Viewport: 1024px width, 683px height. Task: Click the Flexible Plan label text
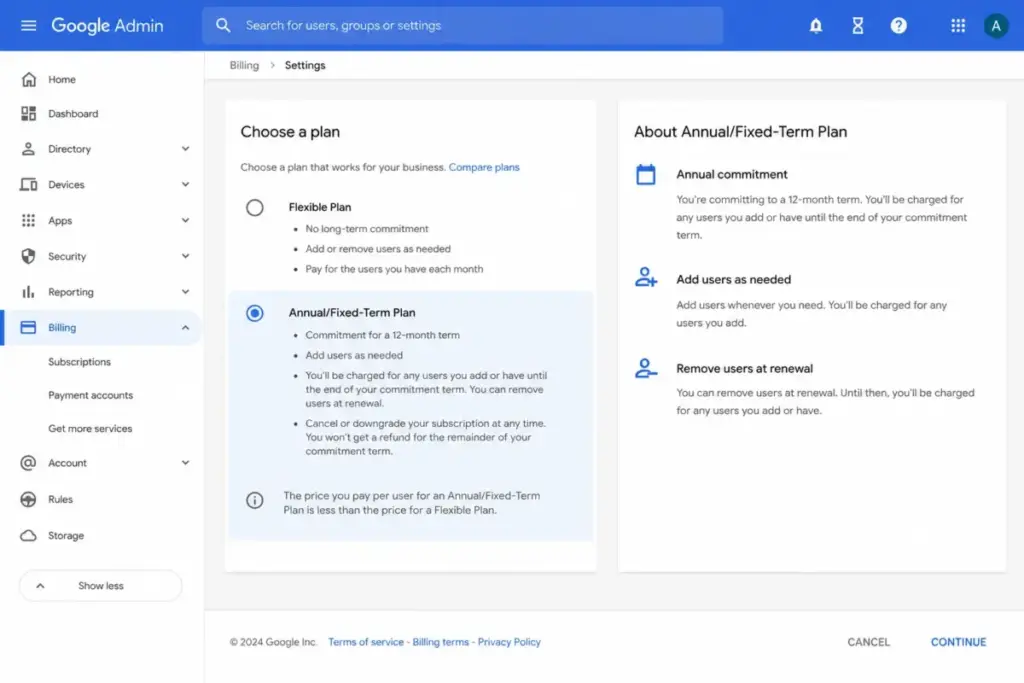click(320, 207)
